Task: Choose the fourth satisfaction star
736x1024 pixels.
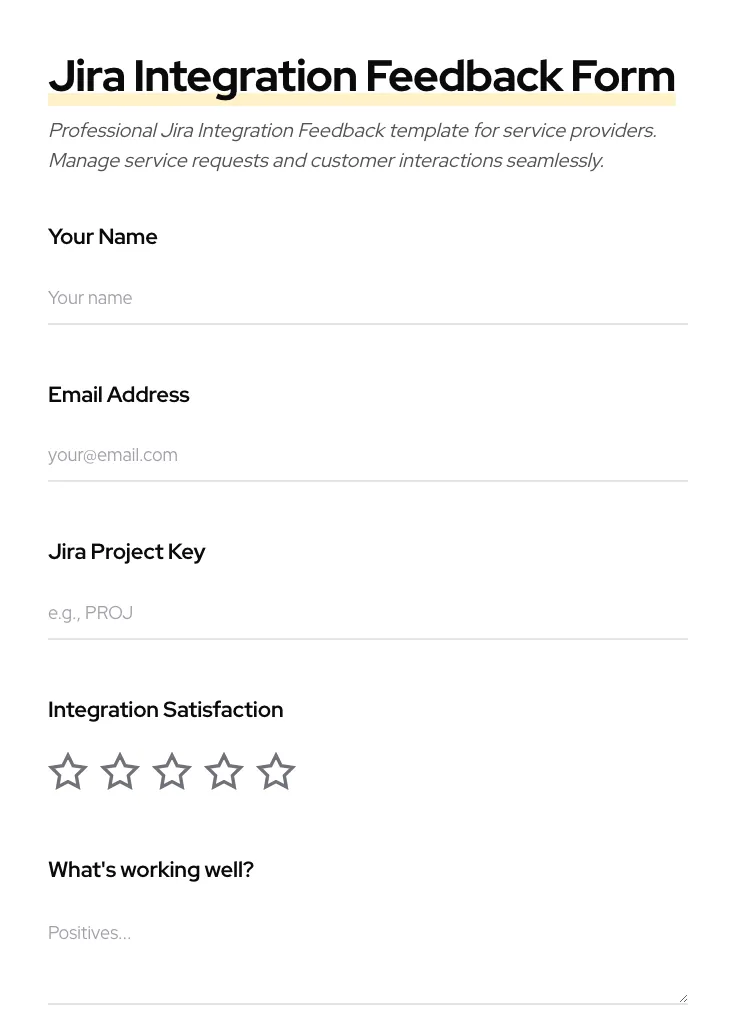Action: click(224, 771)
